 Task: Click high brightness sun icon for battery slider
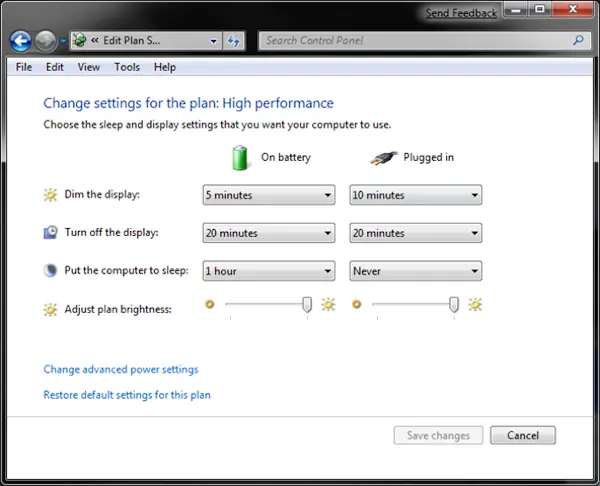click(x=328, y=305)
